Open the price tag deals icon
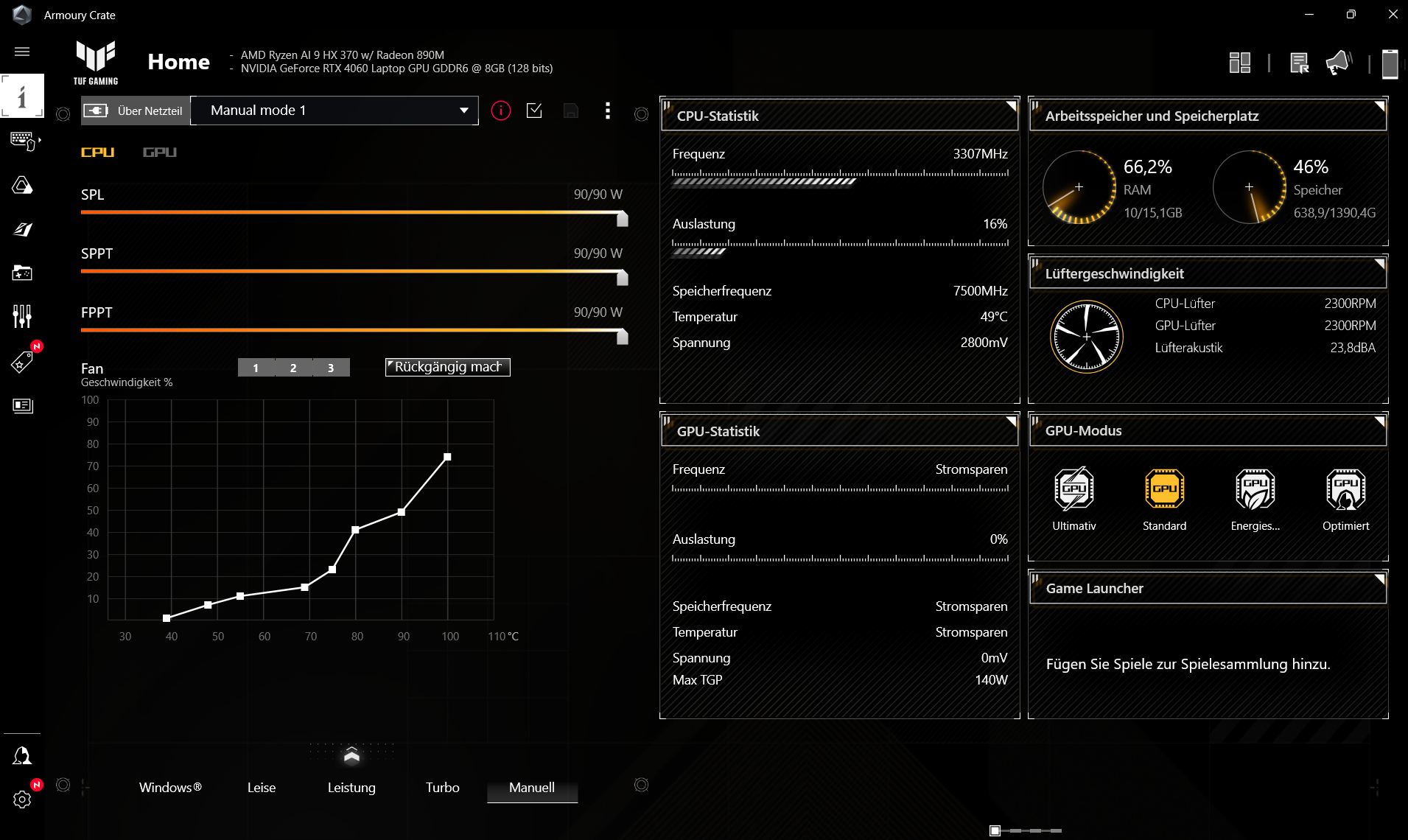 point(22,362)
